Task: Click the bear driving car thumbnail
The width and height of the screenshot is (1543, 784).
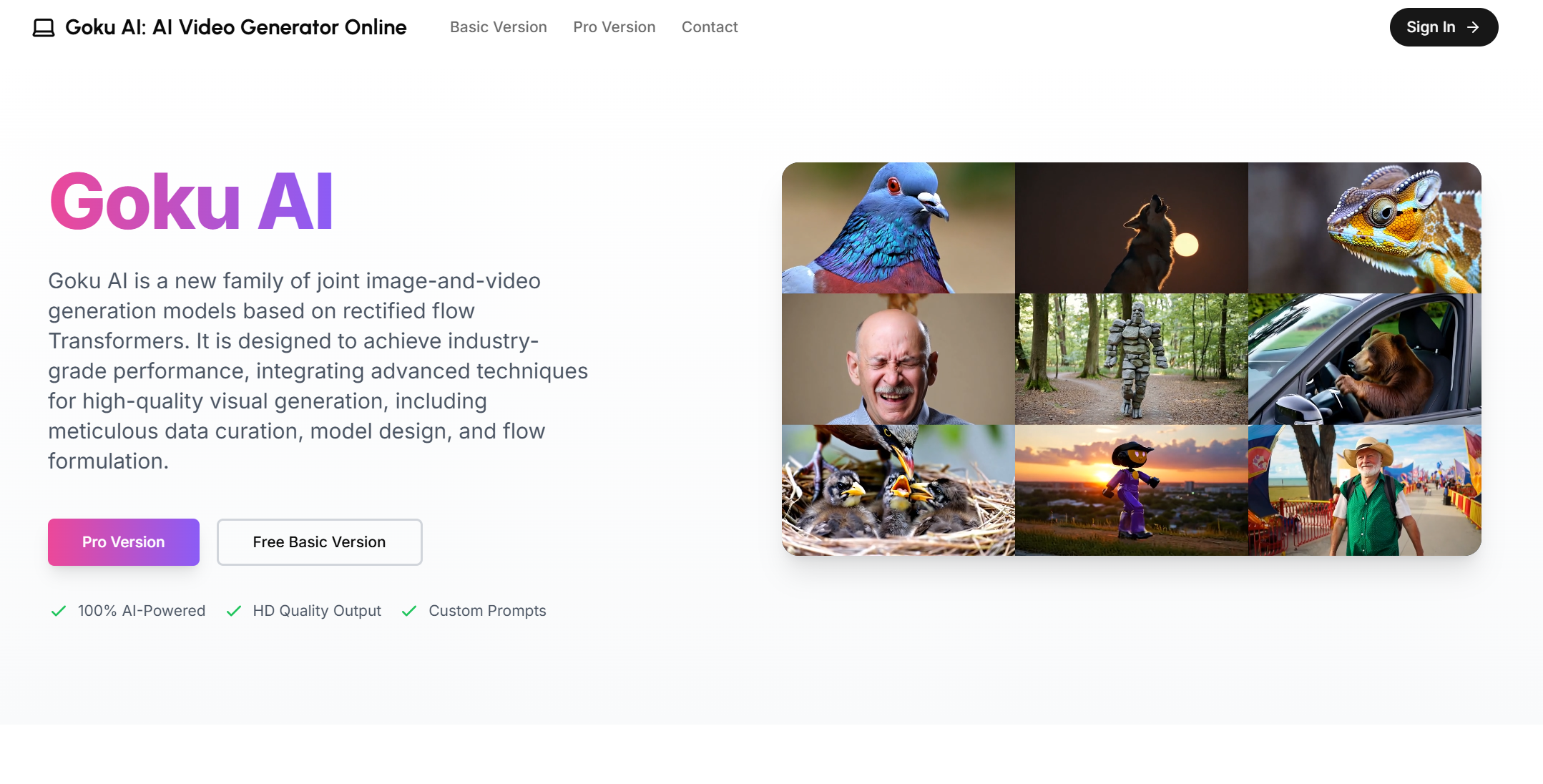Action: pyautogui.click(x=1365, y=359)
